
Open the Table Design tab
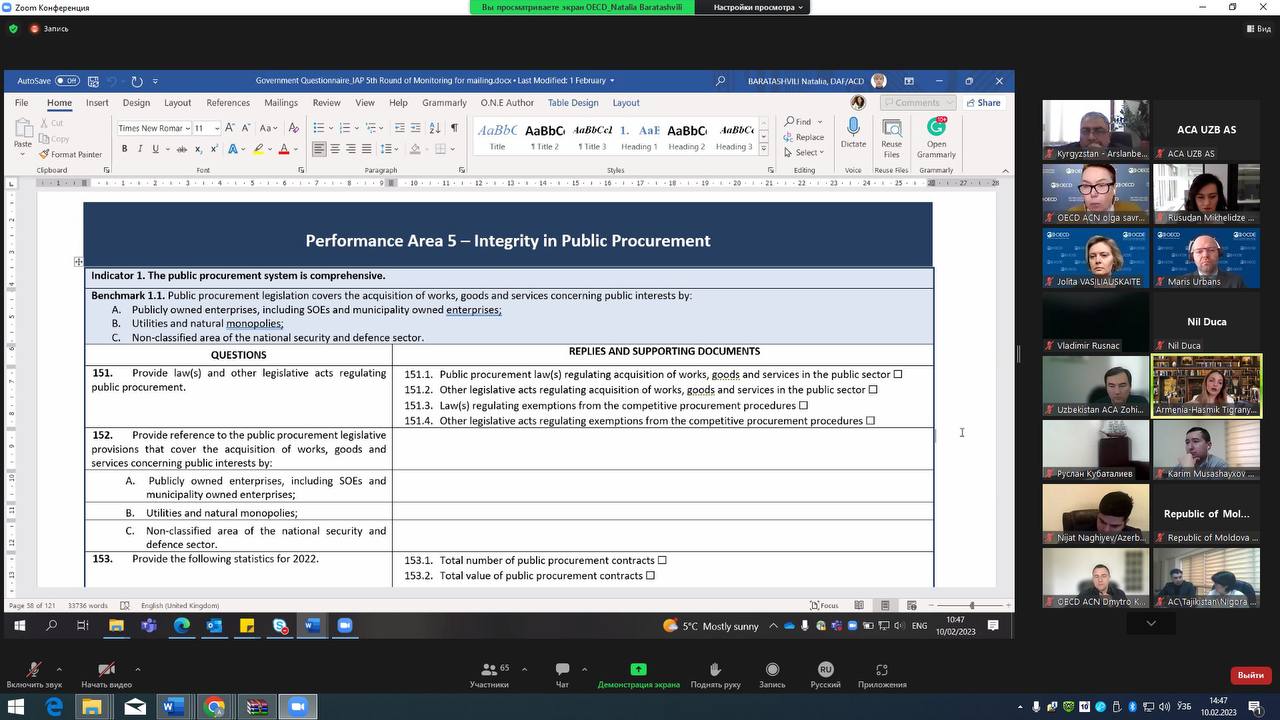[x=572, y=103]
